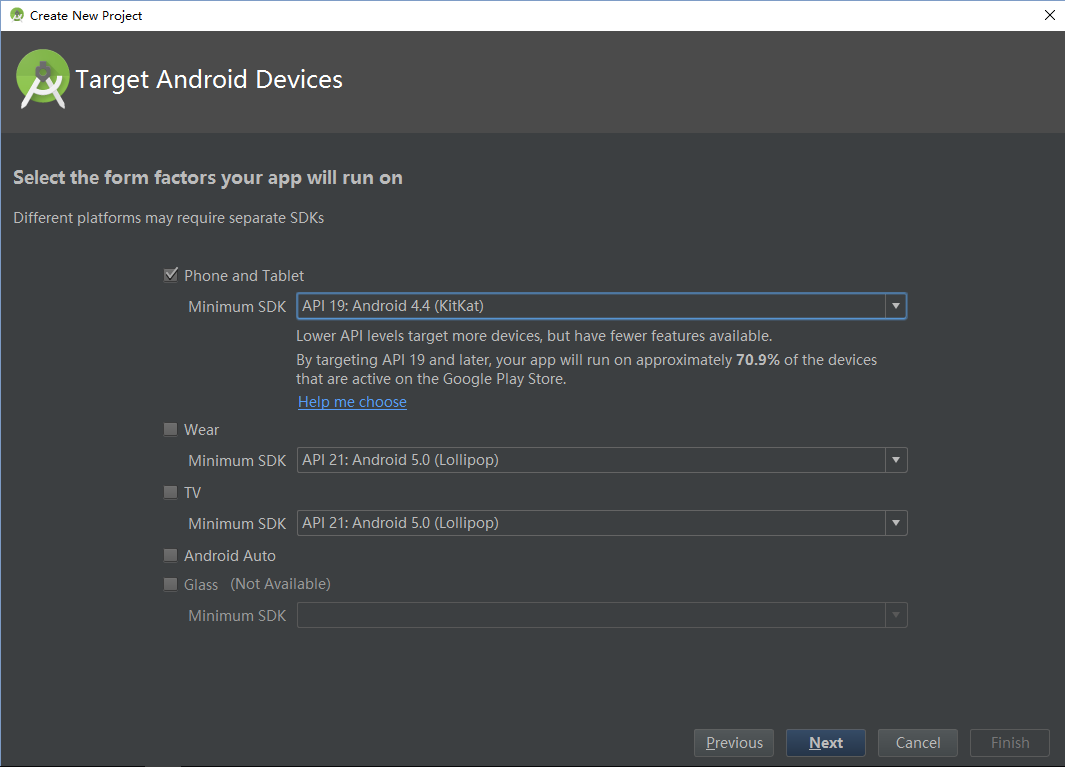Close the Create New Project window
Screen dimensions: 1065x767
point(1049,15)
